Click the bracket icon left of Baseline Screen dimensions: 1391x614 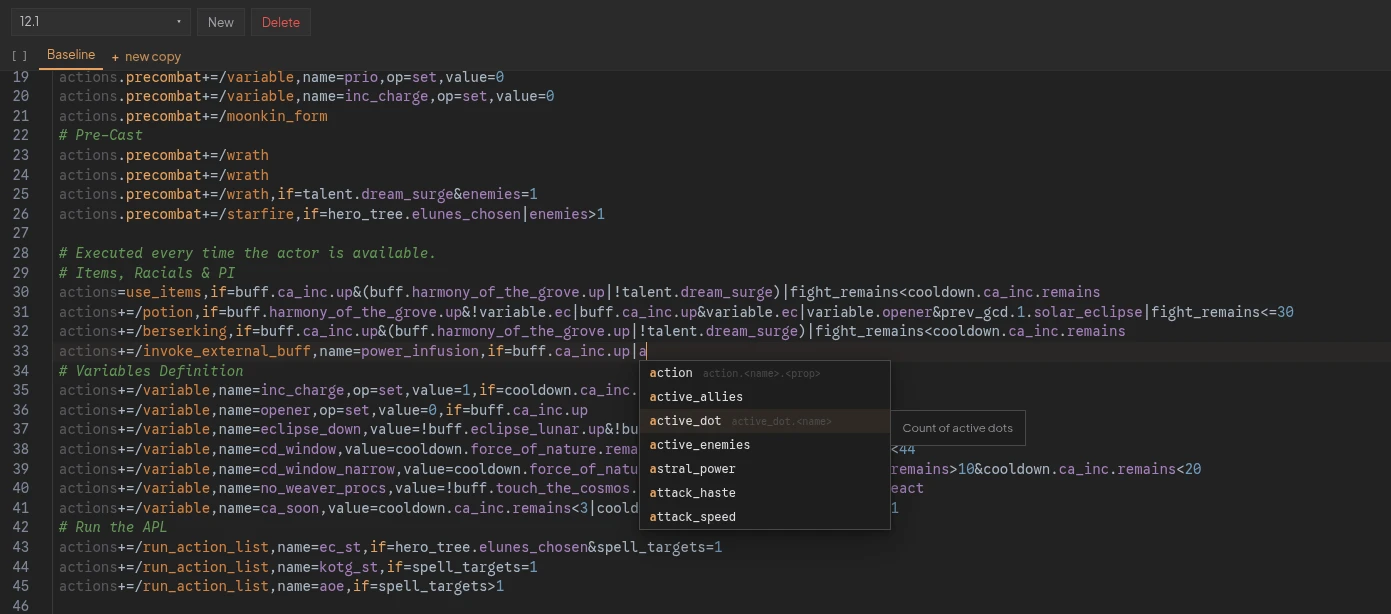click(20, 57)
